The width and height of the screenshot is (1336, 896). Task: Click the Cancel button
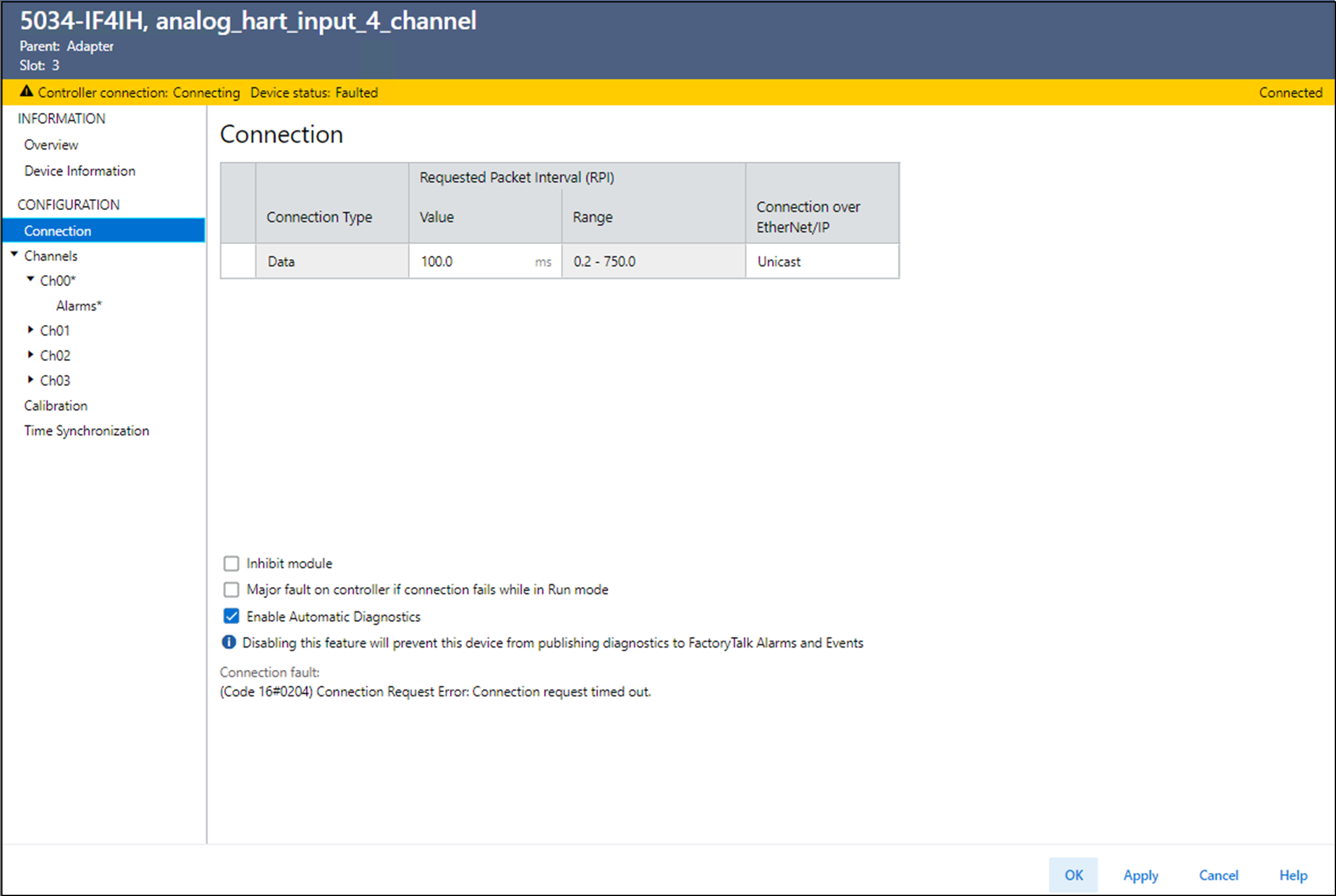(x=1218, y=875)
